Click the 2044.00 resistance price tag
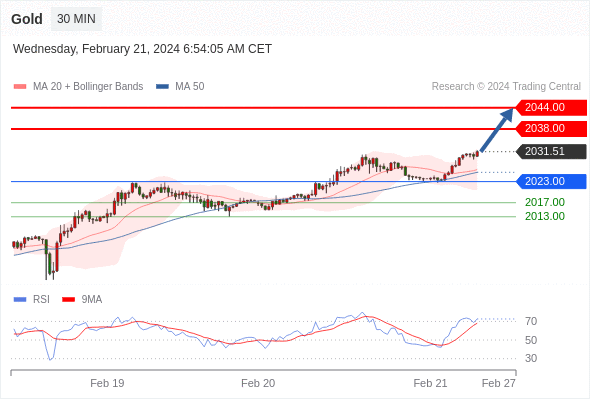Viewport: 590px width, 400px height. tap(551, 108)
